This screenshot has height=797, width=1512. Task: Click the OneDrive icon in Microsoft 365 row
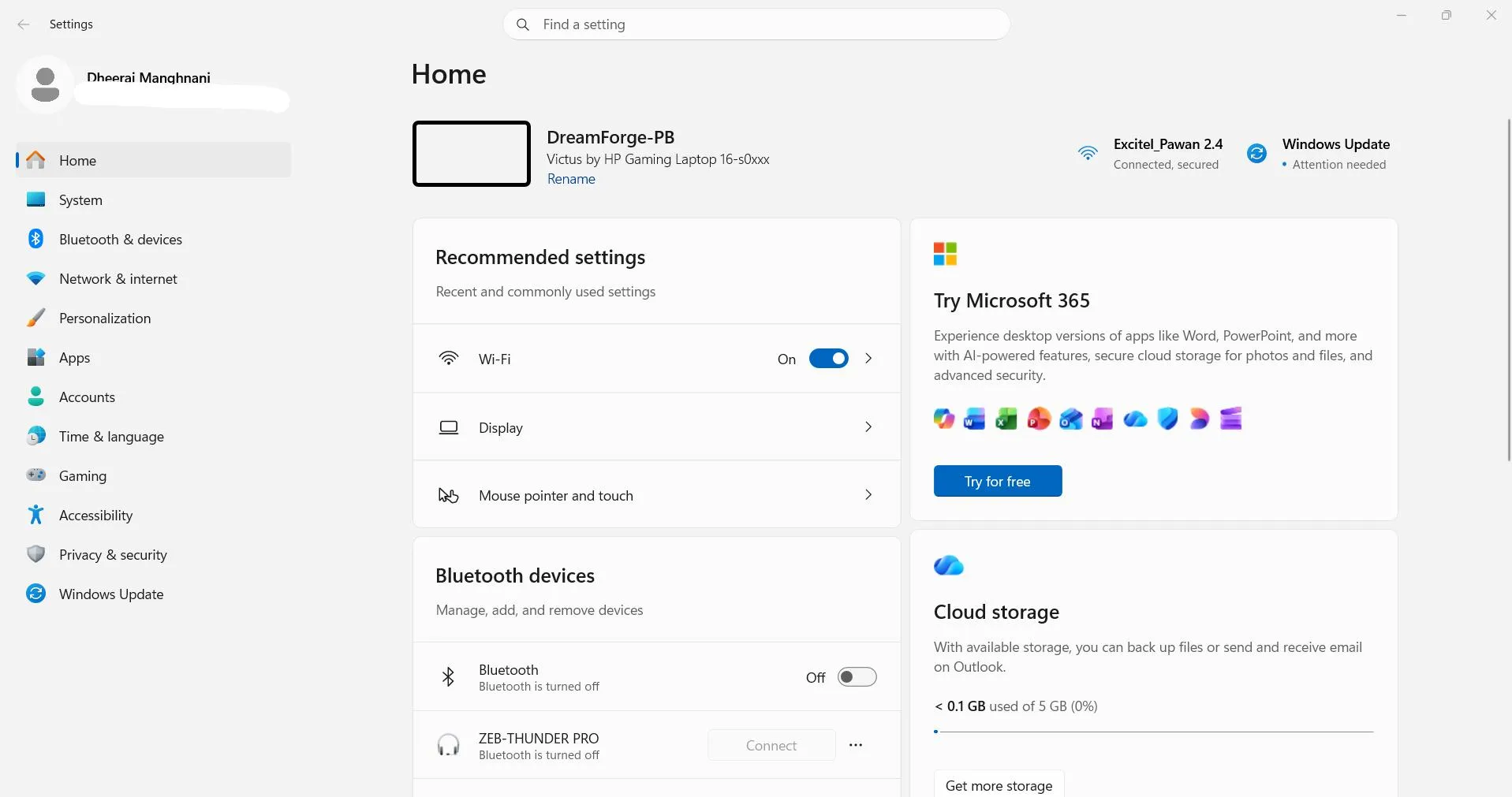tap(1135, 419)
